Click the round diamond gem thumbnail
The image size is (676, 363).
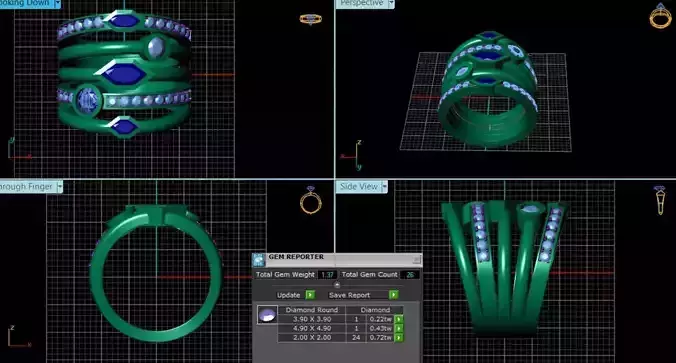pyautogui.click(x=267, y=315)
